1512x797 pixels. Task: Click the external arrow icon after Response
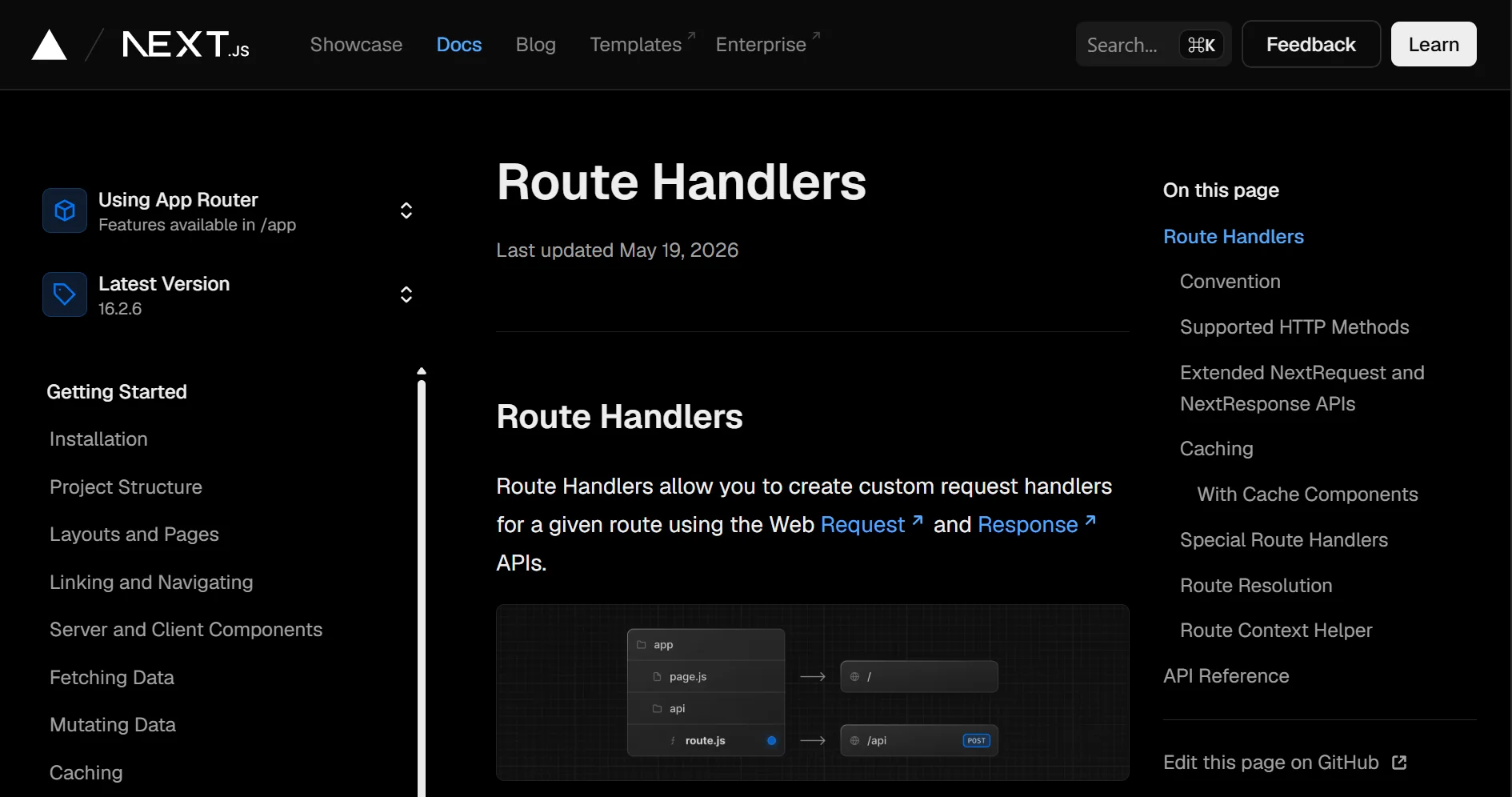1090,520
